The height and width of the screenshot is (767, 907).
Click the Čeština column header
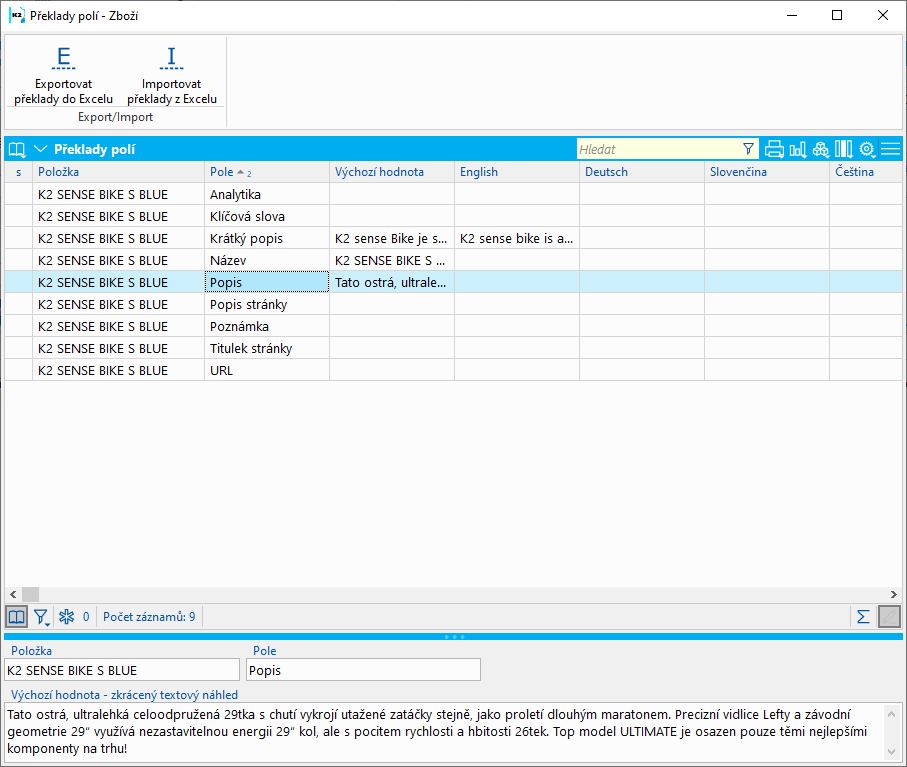click(865, 172)
